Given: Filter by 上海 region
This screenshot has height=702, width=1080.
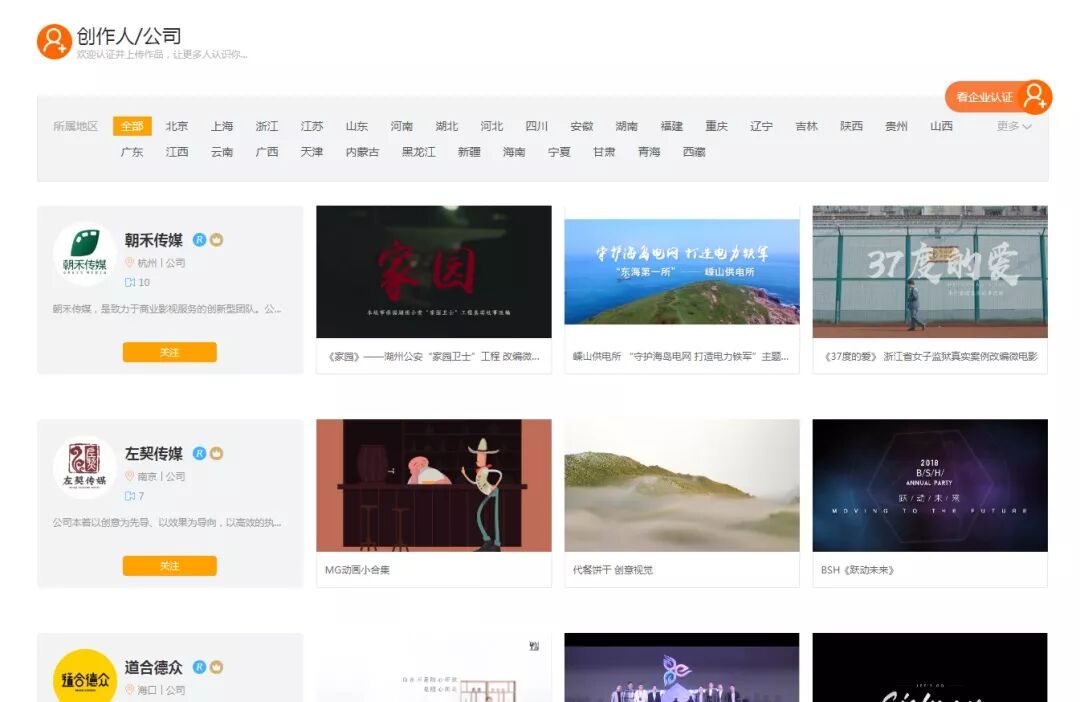Looking at the screenshot, I should pyautogui.click(x=222, y=126).
